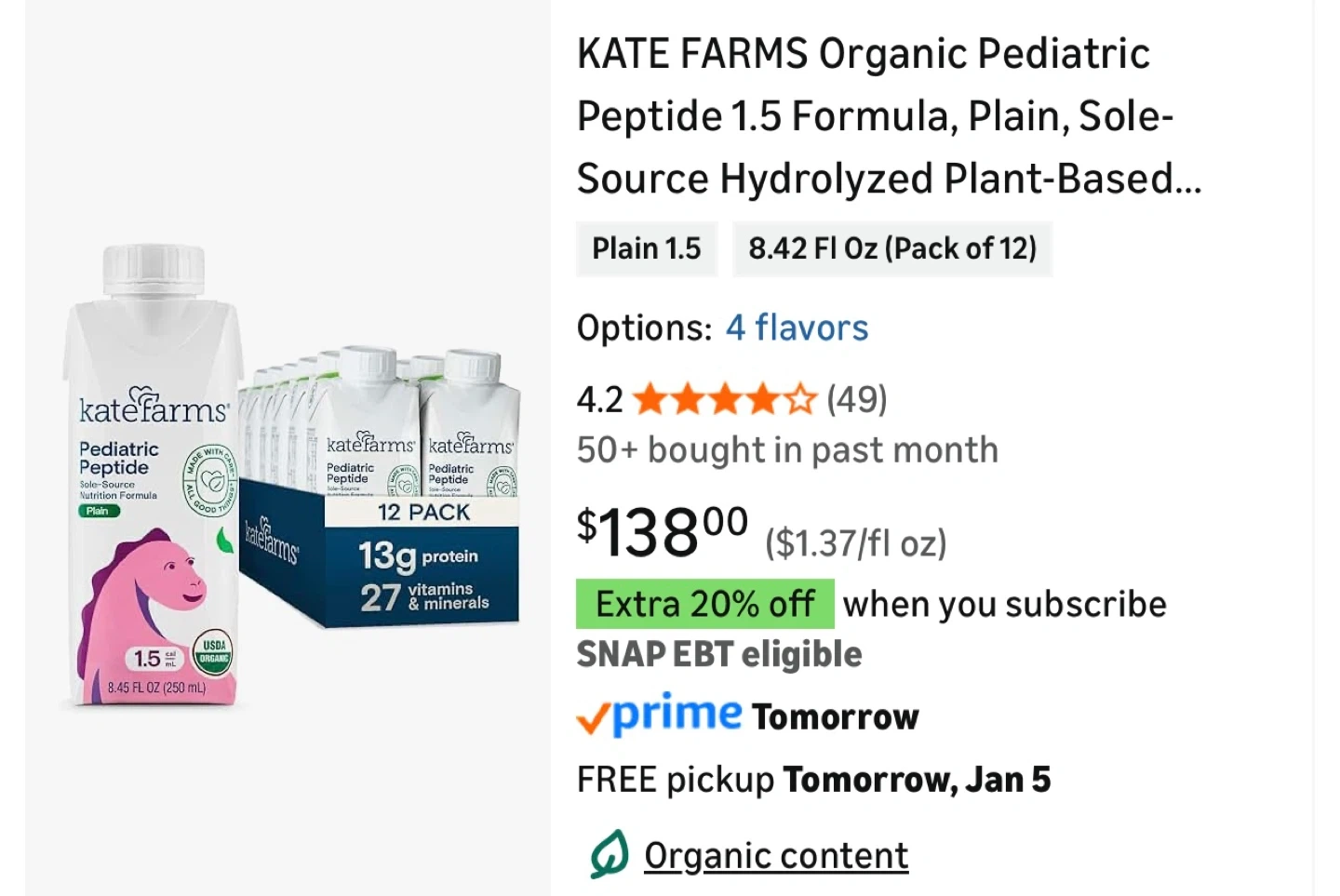Screen dimensions: 1340x896
Task: Click the 4.2 rating number
Action: (x=599, y=400)
